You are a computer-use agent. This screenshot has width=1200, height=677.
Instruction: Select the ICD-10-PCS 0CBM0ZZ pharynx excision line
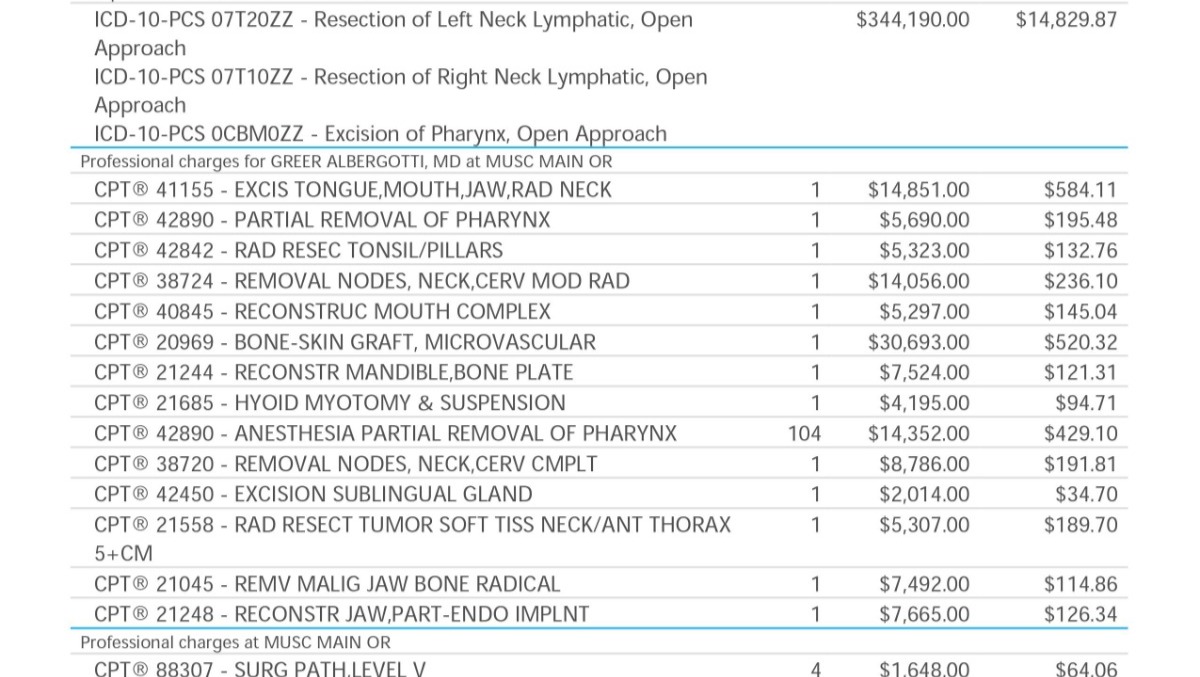[x=380, y=135]
